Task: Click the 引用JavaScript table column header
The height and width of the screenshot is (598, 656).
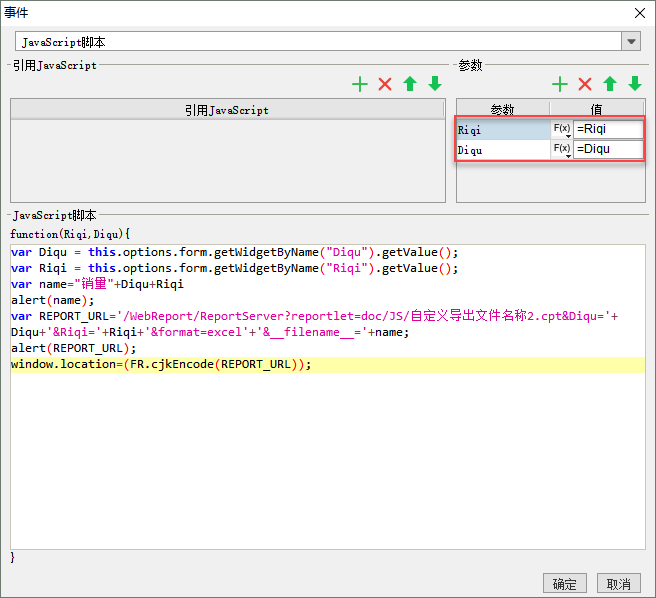Action: coord(227,110)
